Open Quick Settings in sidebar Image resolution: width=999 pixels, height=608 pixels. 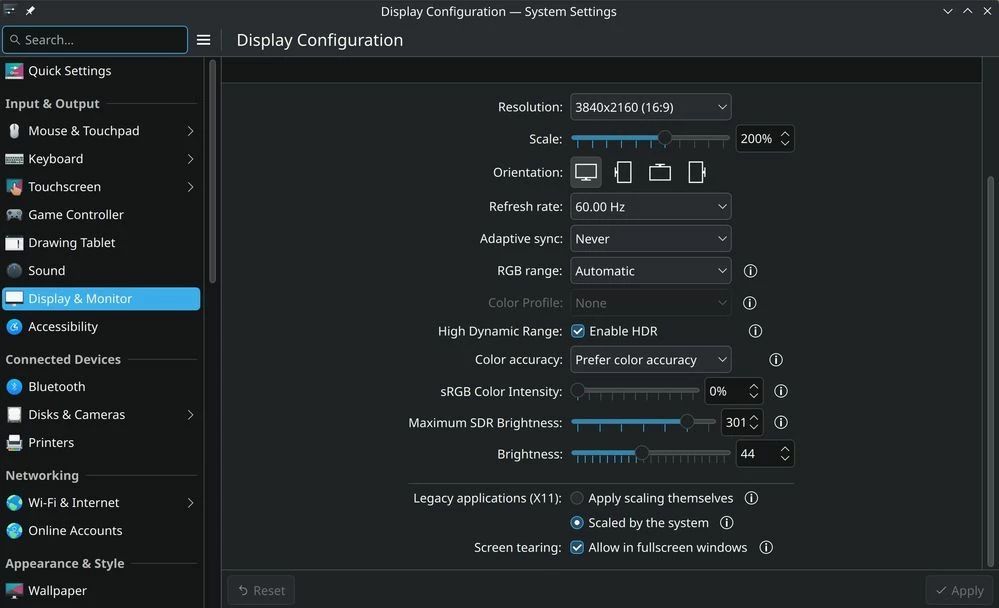pos(101,71)
